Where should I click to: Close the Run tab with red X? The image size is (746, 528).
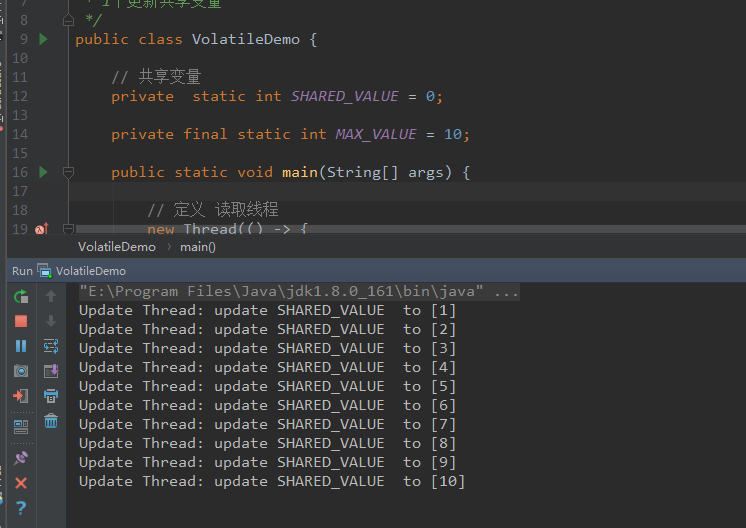pyautogui.click(x=21, y=483)
